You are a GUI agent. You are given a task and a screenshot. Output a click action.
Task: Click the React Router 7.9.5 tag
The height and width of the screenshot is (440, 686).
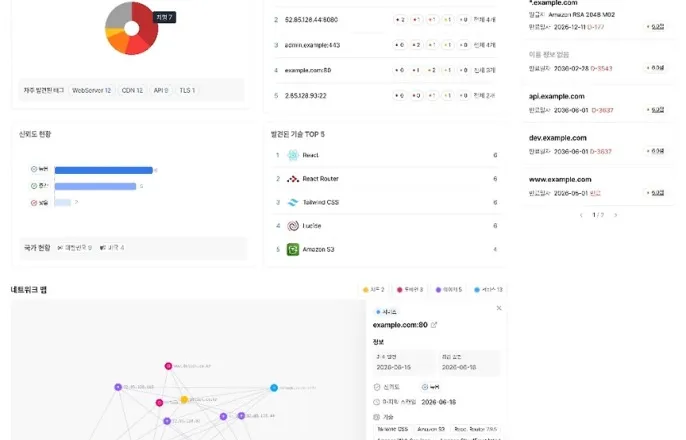click(x=476, y=429)
